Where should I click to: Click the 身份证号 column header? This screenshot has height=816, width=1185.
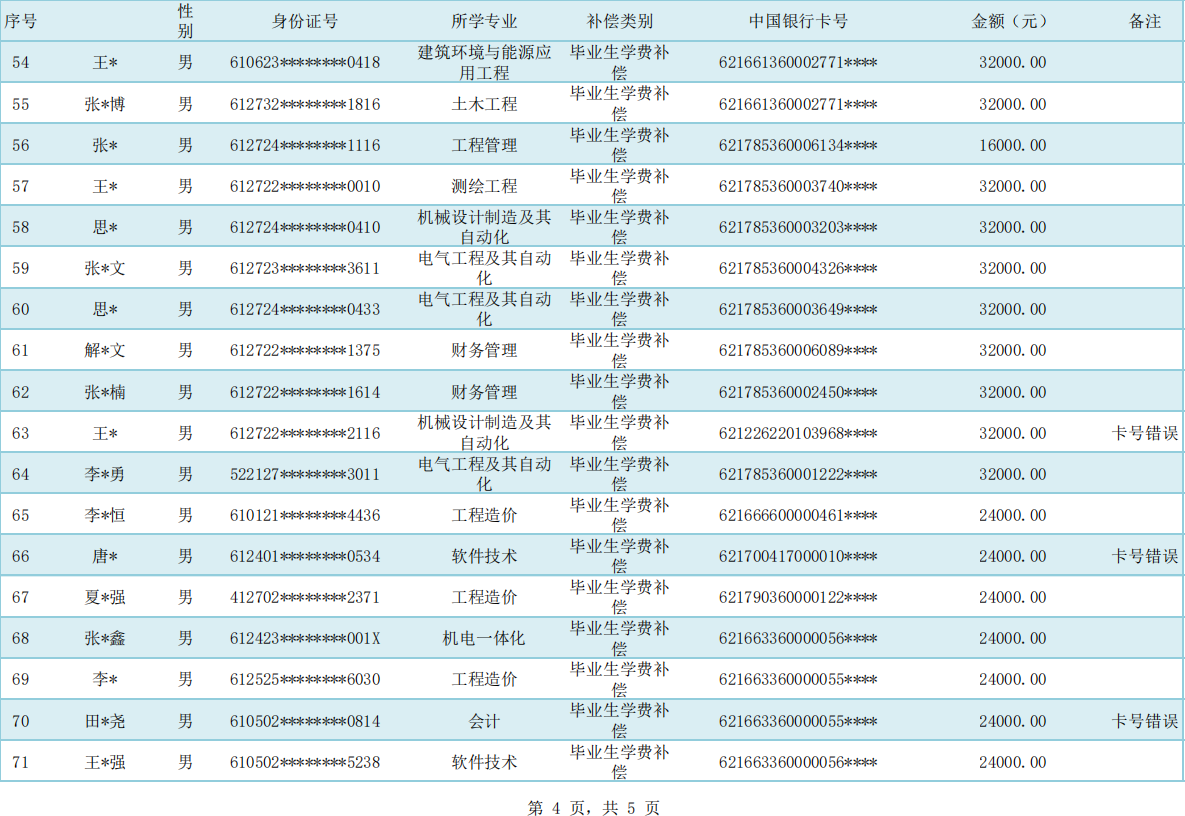(304, 21)
